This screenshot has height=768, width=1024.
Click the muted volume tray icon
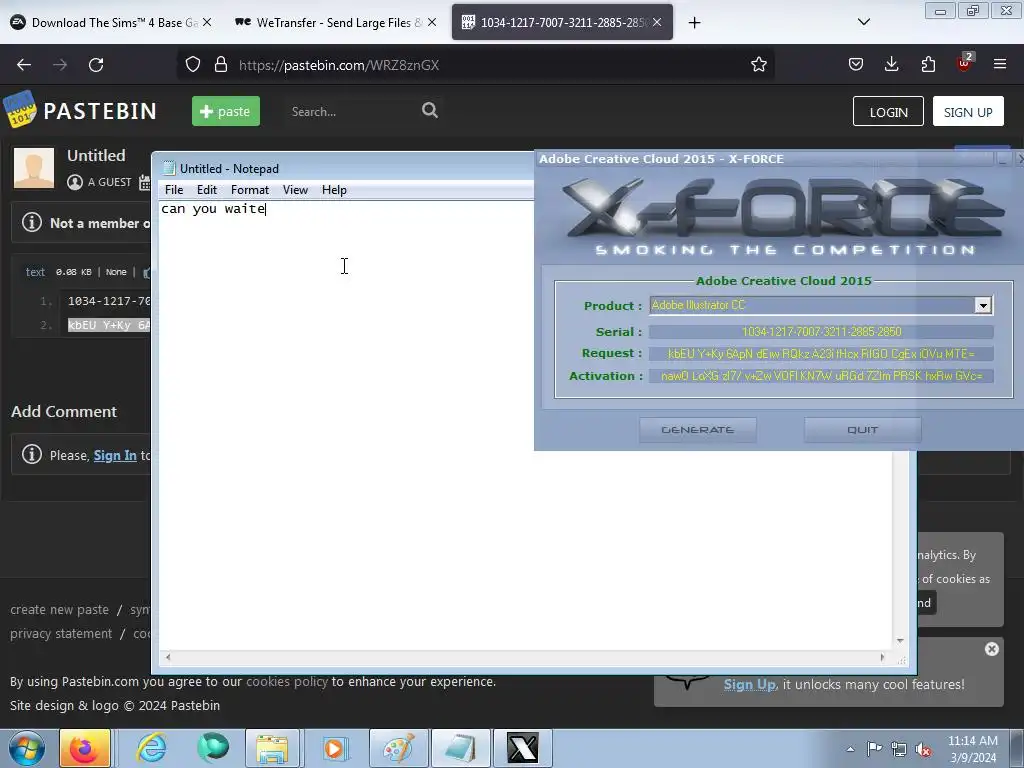pos(923,749)
